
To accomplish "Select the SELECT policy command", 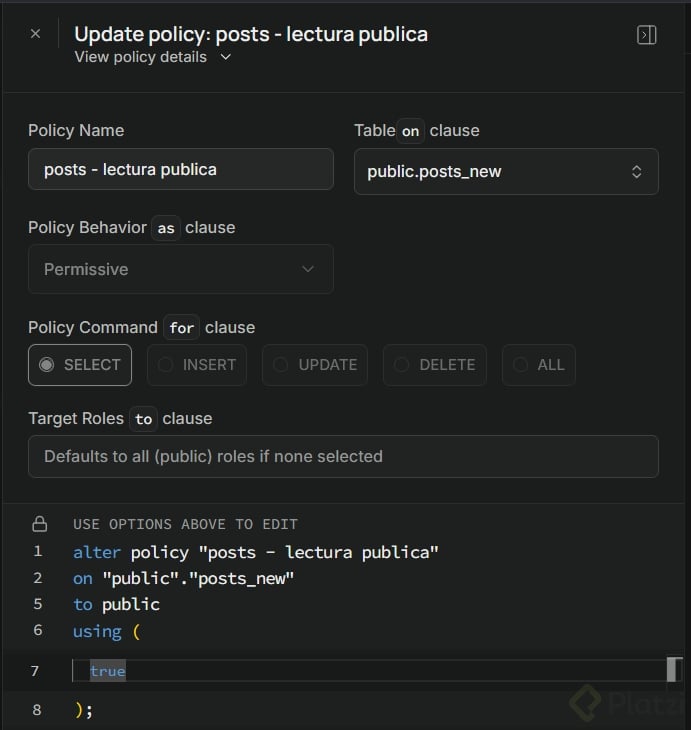I will [80, 365].
